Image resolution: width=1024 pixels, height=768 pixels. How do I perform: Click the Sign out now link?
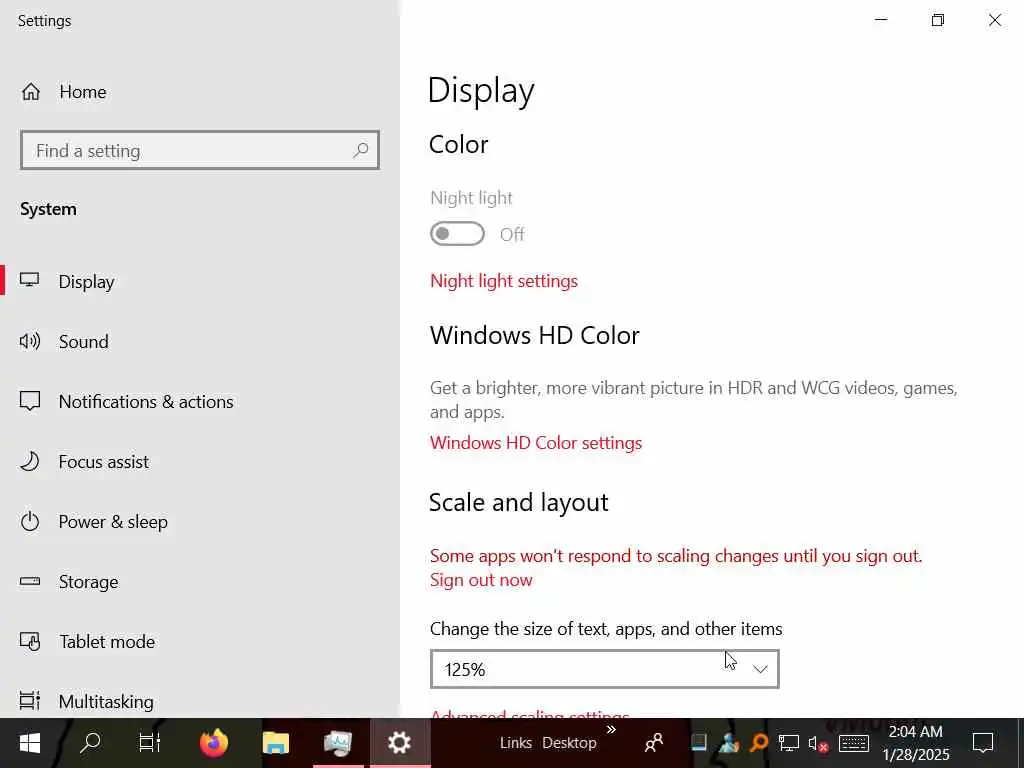click(x=481, y=580)
